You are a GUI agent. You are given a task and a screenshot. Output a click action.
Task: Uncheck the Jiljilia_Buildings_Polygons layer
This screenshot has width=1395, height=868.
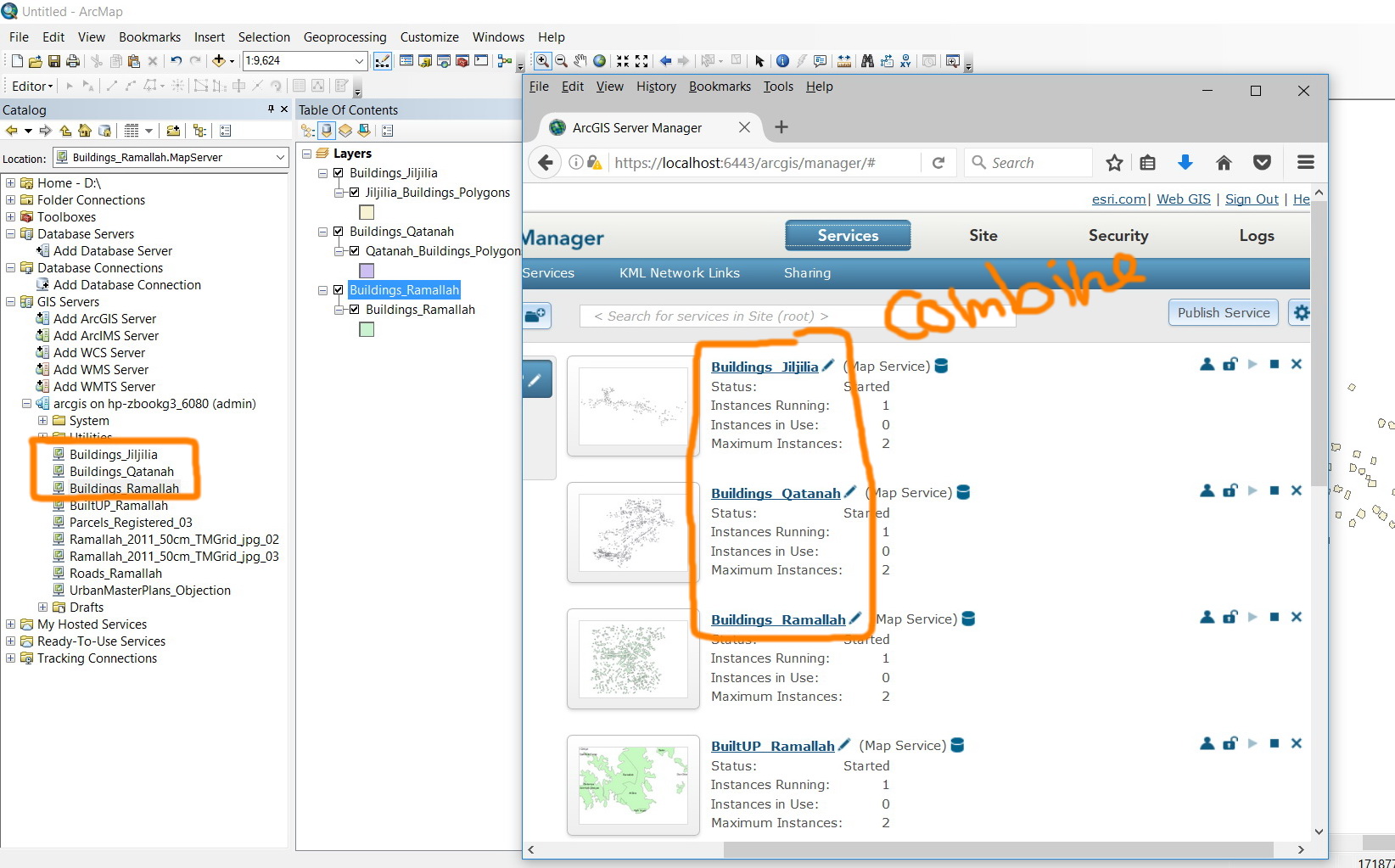[355, 193]
